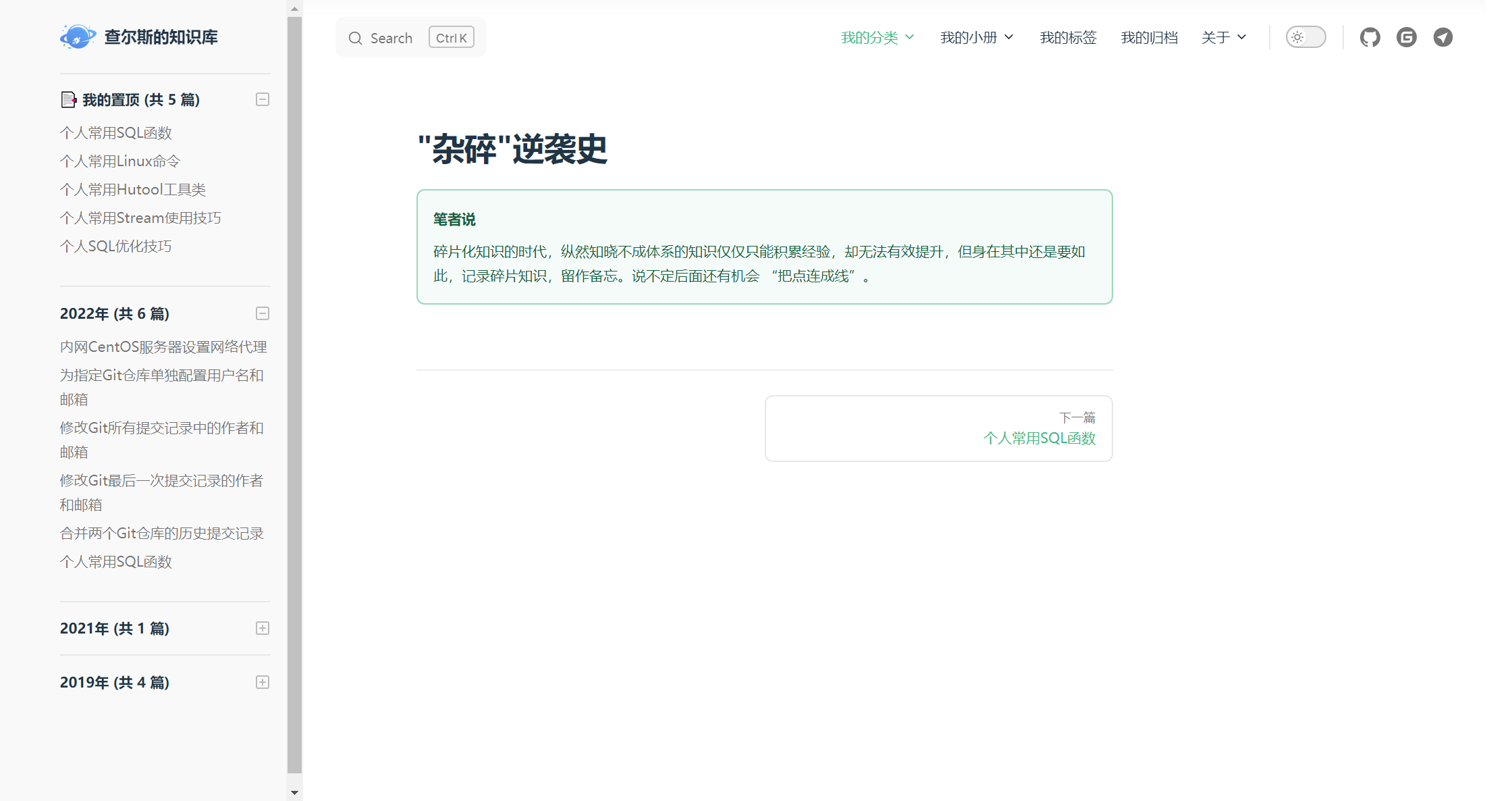
Task: Collapse the 2022年 section
Action: [263, 313]
